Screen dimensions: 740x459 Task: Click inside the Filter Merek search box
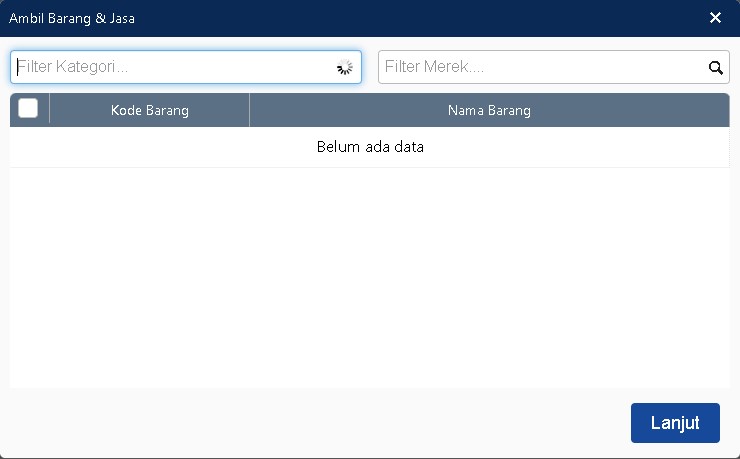click(540, 67)
